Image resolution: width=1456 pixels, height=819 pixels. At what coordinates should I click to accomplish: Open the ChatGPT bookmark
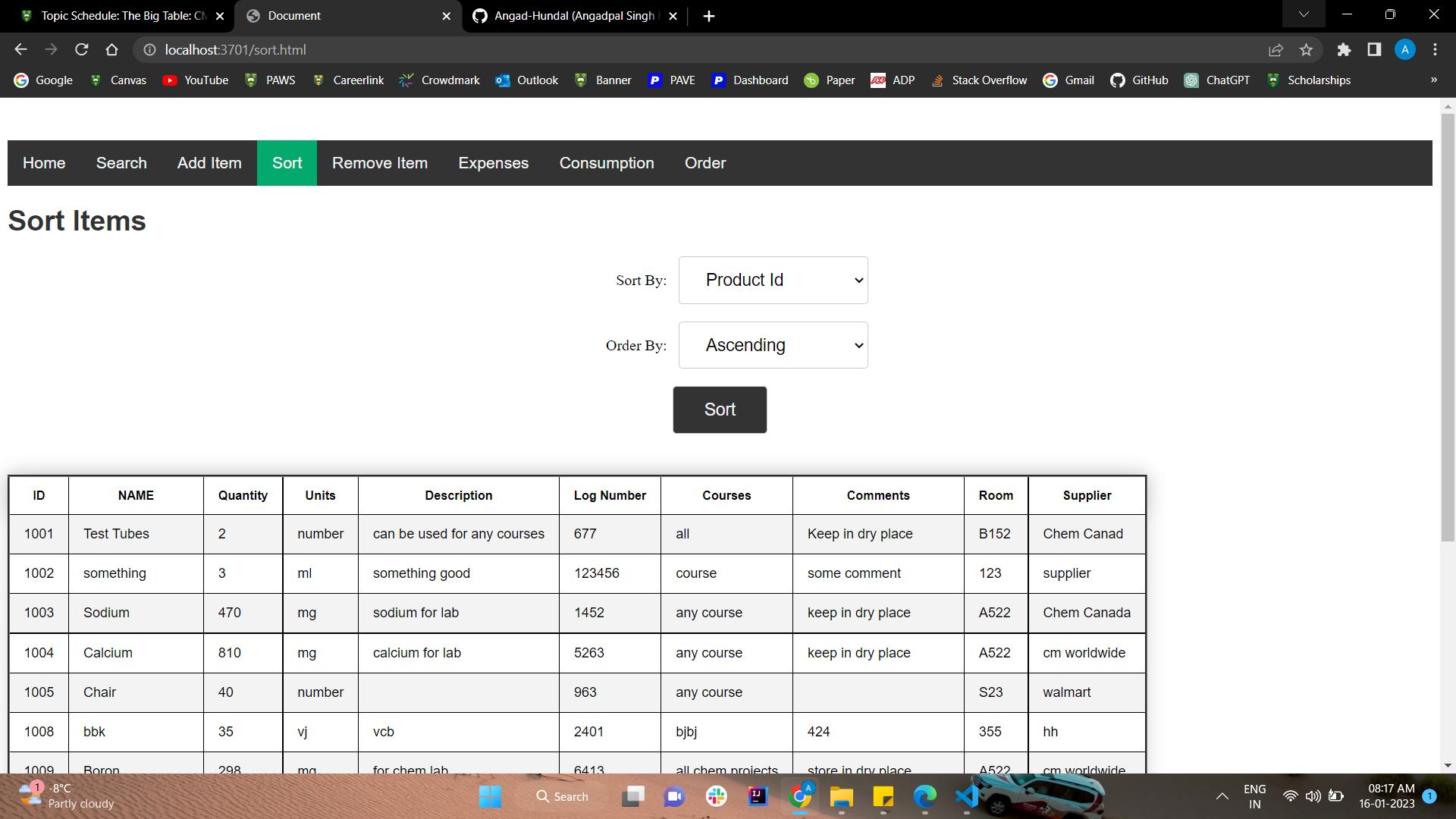tap(1216, 80)
